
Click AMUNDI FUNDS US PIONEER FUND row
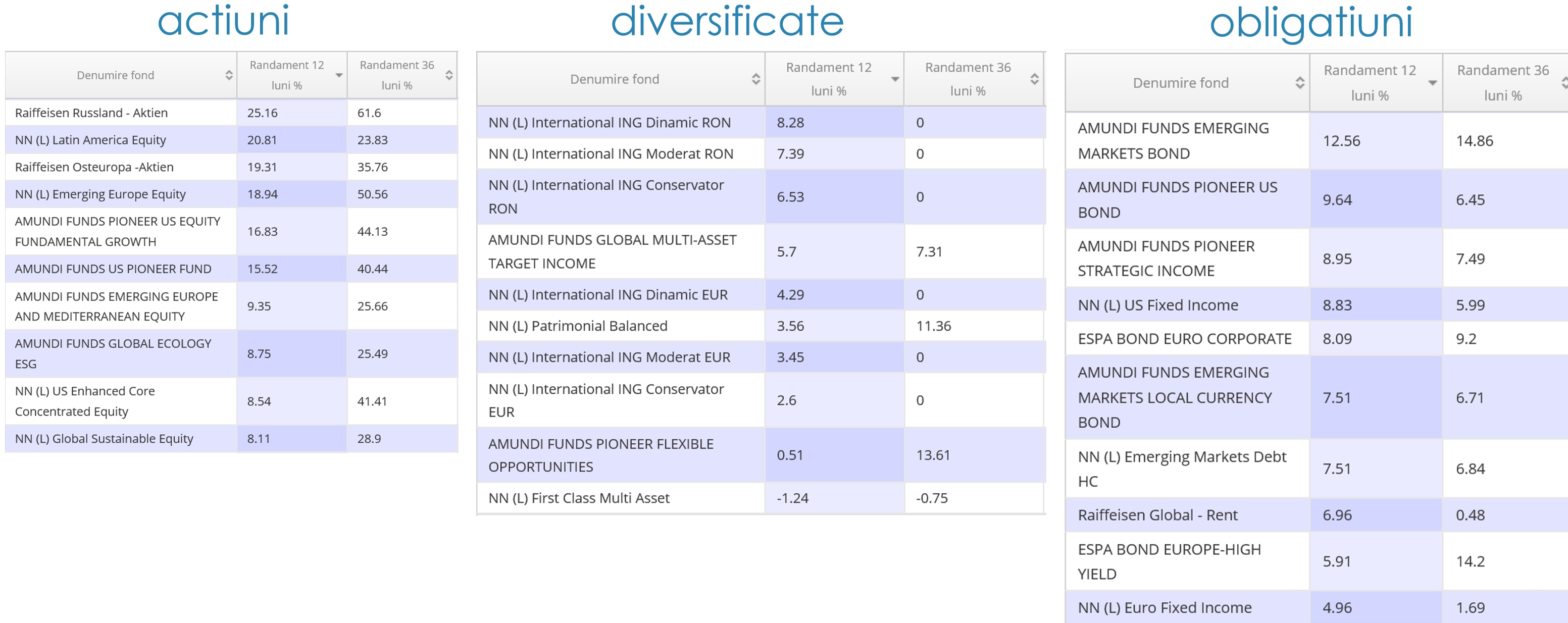(113, 269)
